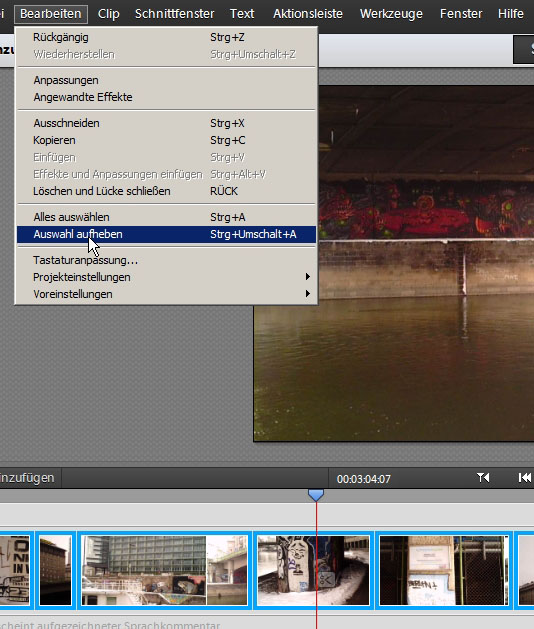The image size is (534, 629).
Task: Go to the previous edit point
Action: [x=525, y=478]
